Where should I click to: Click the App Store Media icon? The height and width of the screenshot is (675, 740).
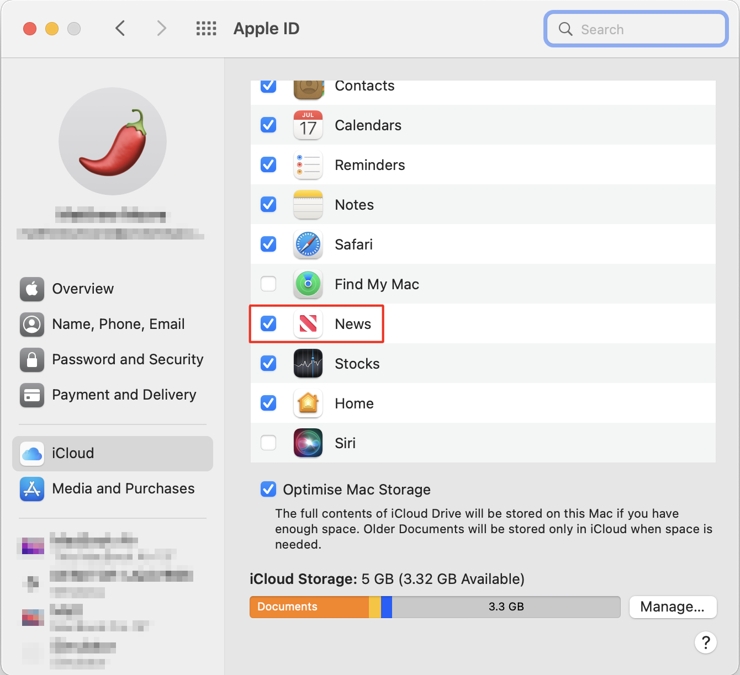pos(32,489)
